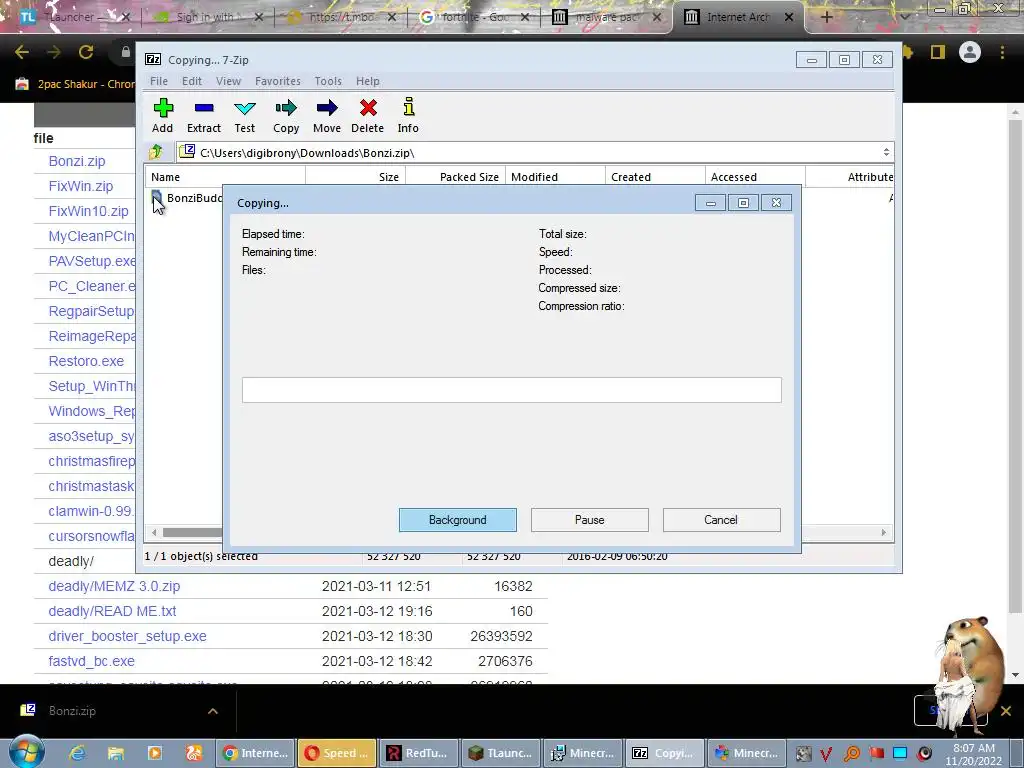
Task: Open the FixWin10.zip link
Action: coord(89,212)
